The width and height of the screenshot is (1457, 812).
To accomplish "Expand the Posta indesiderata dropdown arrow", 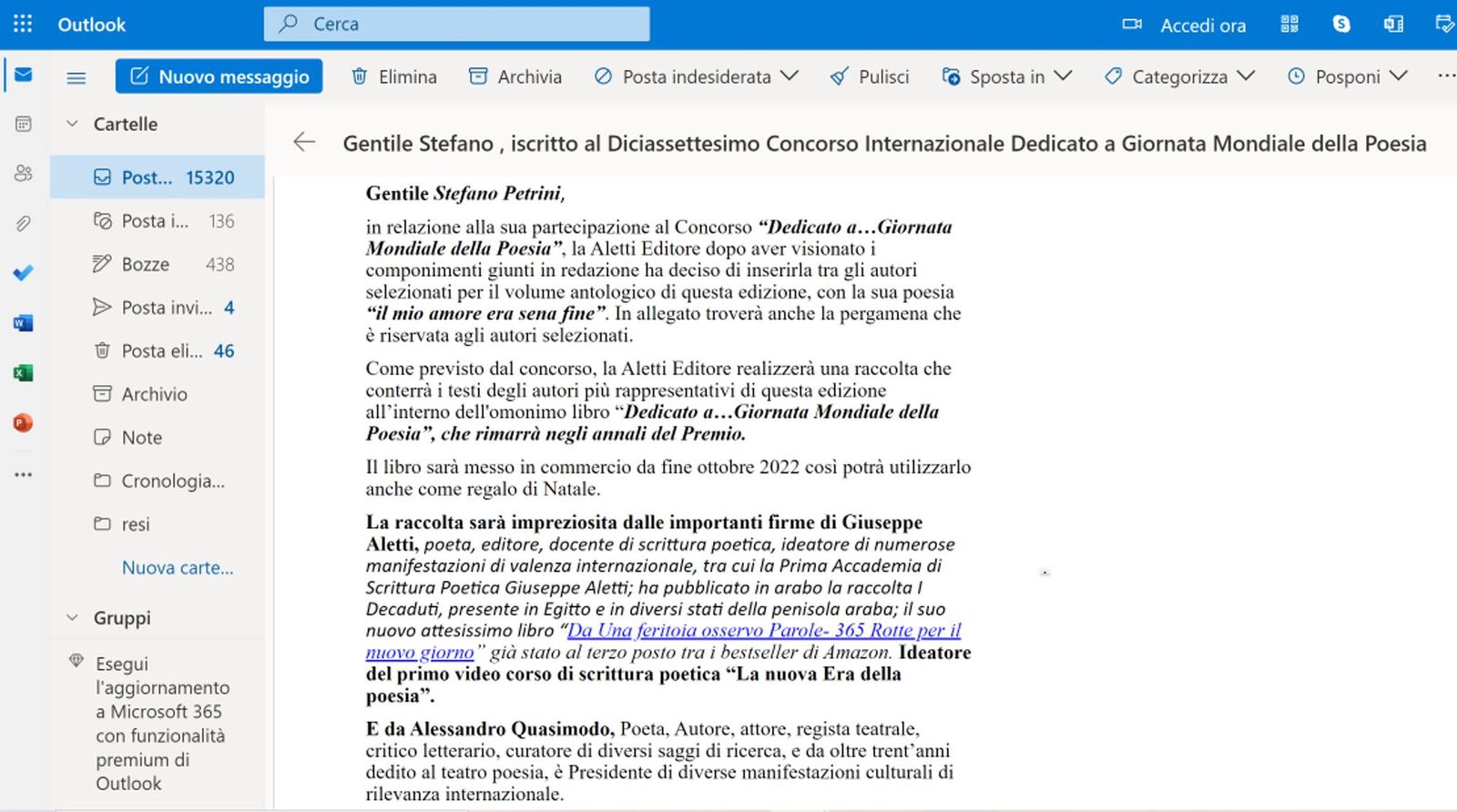I will (x=790, y=76).
